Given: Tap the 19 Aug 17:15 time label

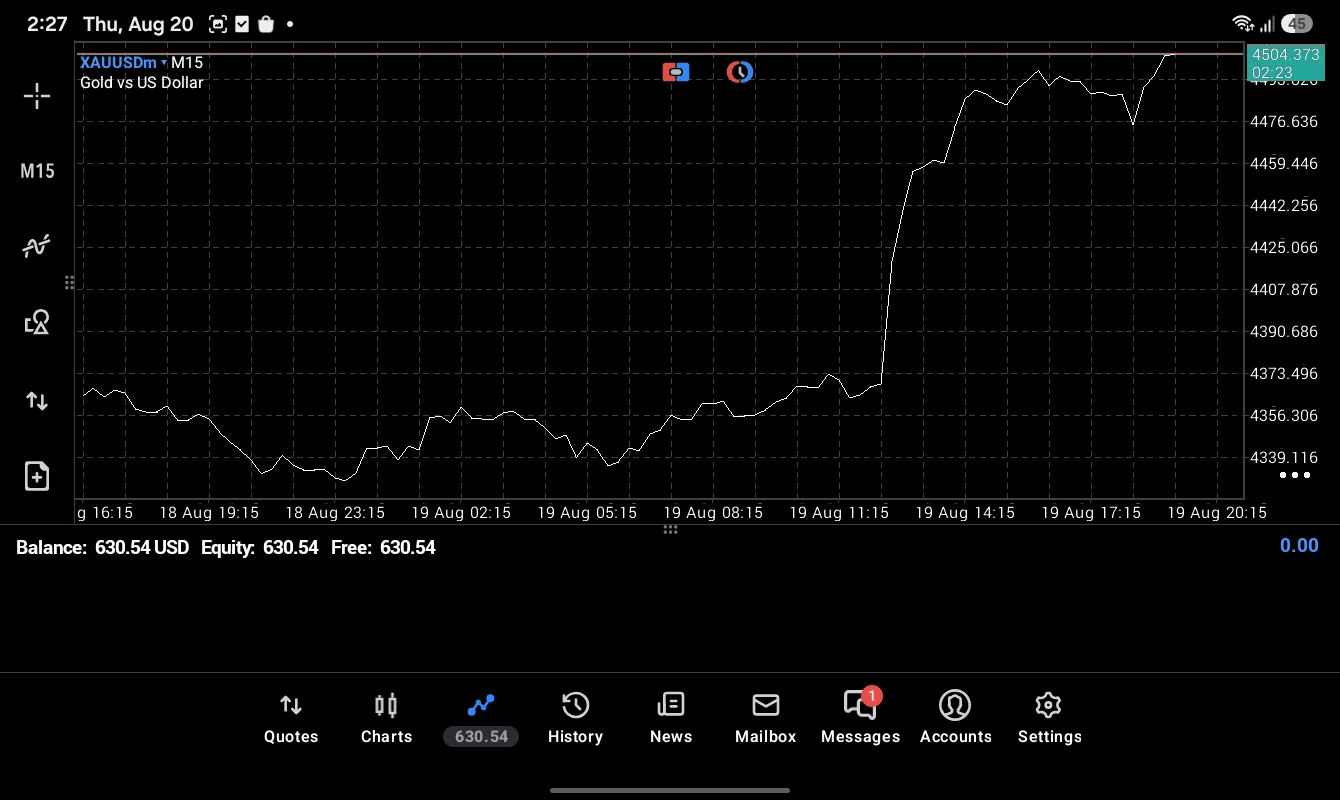Looking at the screenshot, I should 1091,513.
